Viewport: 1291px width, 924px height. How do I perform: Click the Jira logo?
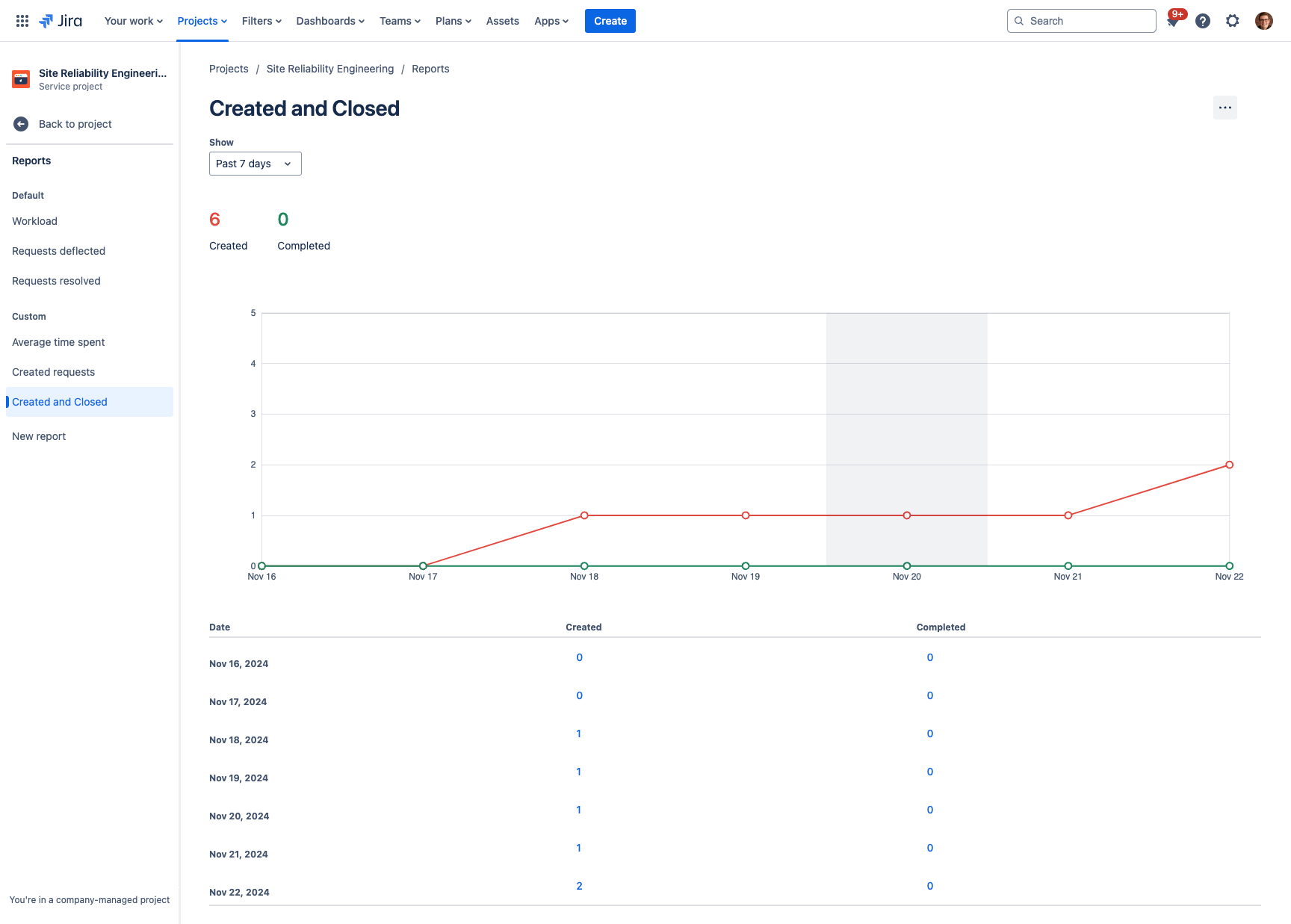61,21
